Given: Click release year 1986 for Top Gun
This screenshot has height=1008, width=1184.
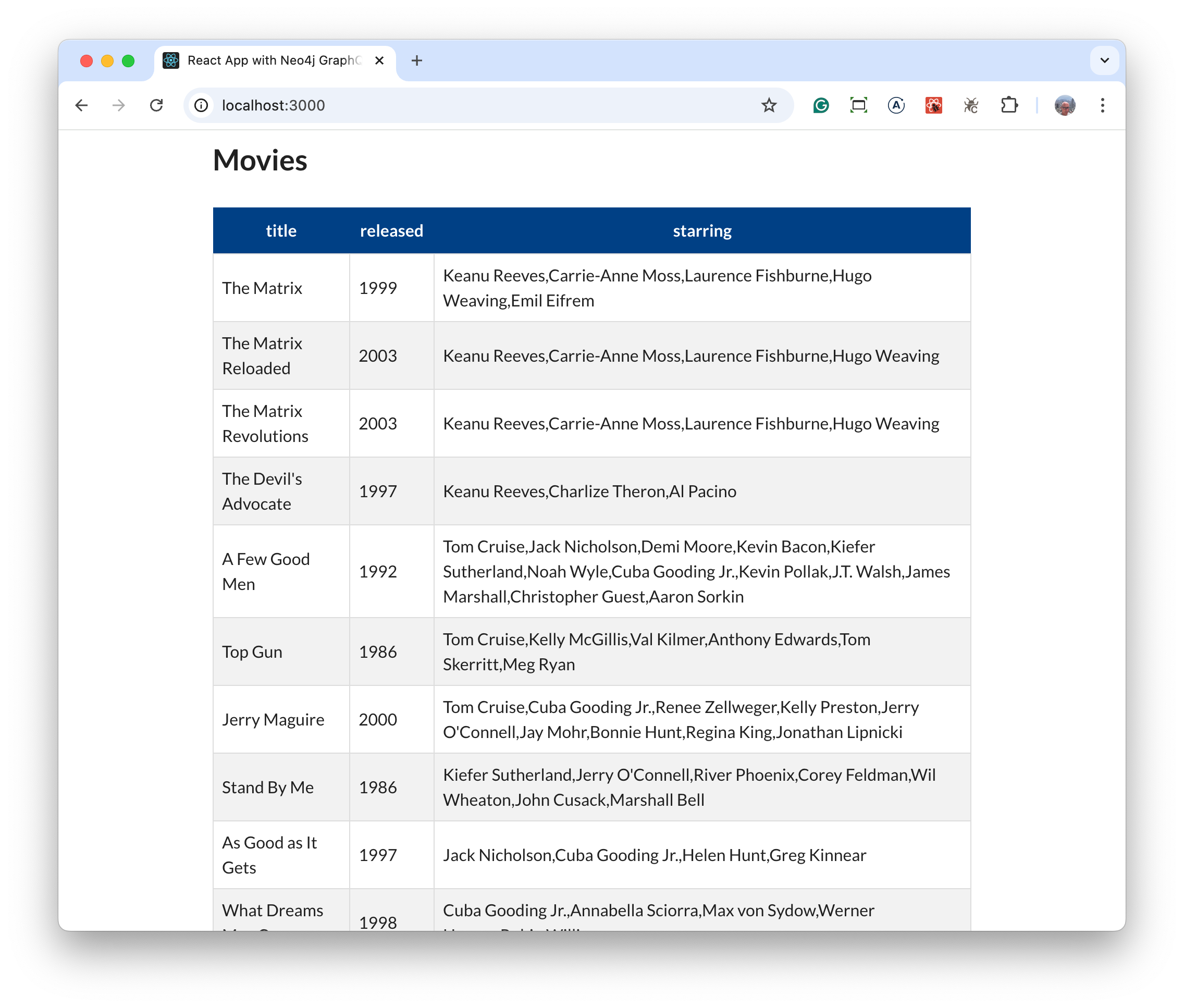Looking at the screenshot, I should point(391,651).
